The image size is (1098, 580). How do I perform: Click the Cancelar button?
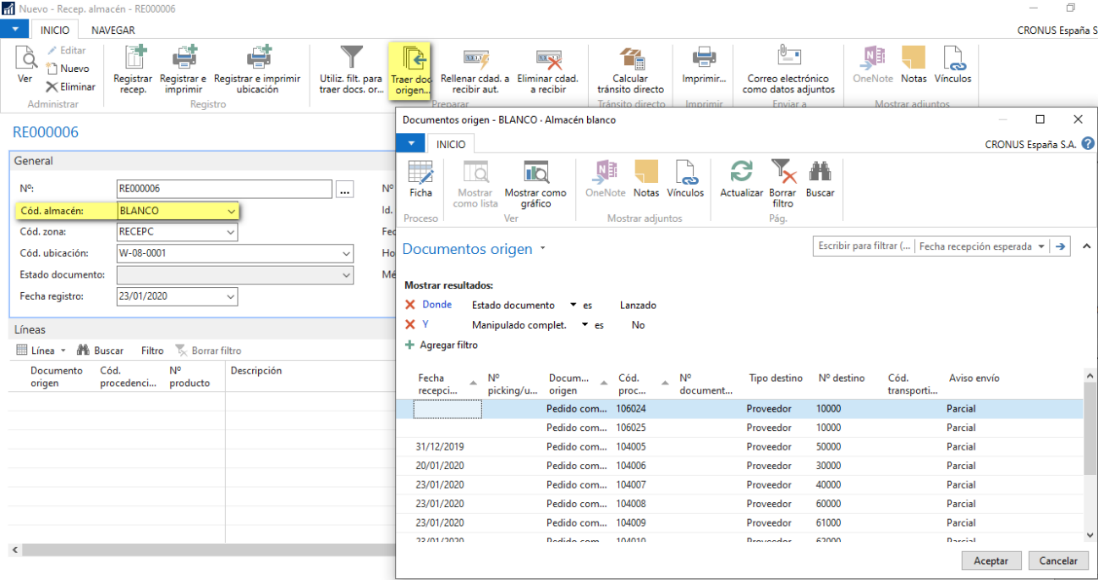pyautogui.click(x=1057, y=560)
